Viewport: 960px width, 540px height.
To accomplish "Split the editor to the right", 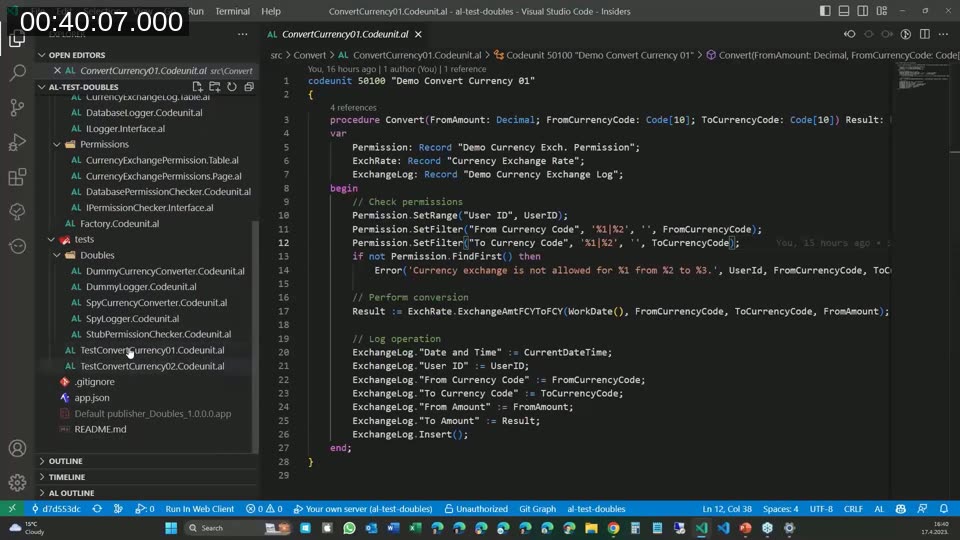I will click(x=924, y=34).
